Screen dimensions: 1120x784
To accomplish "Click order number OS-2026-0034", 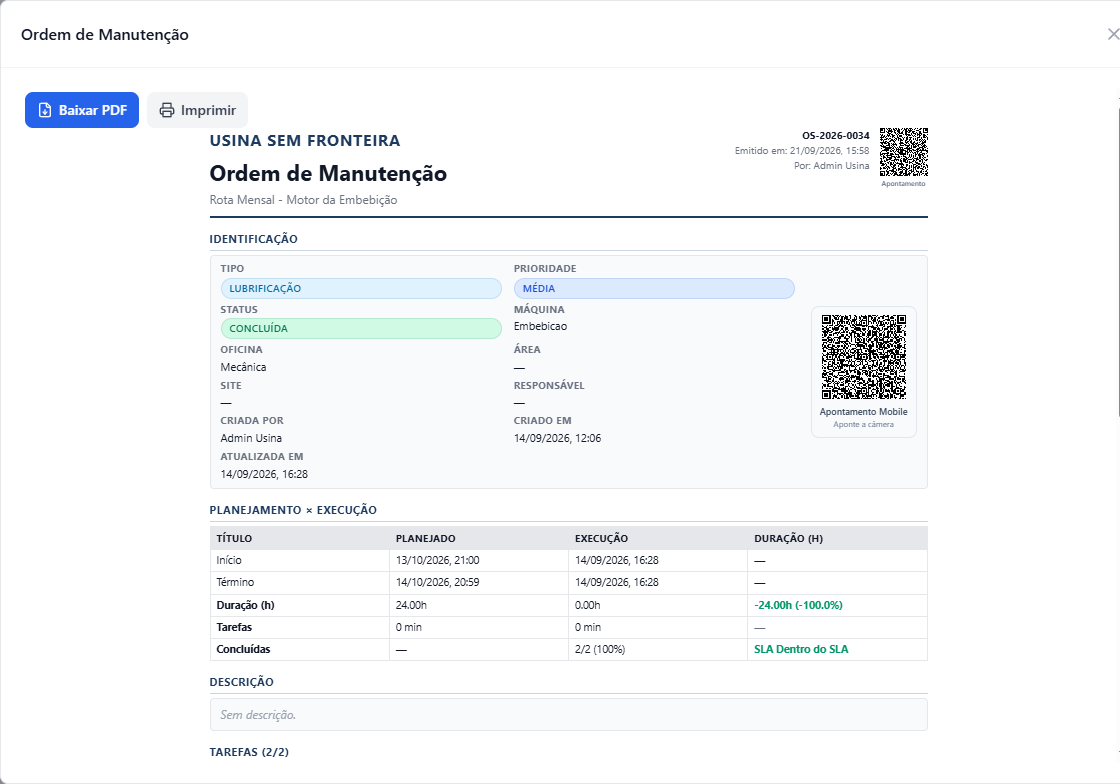I will pyautogui.click(x=835, y=136).
